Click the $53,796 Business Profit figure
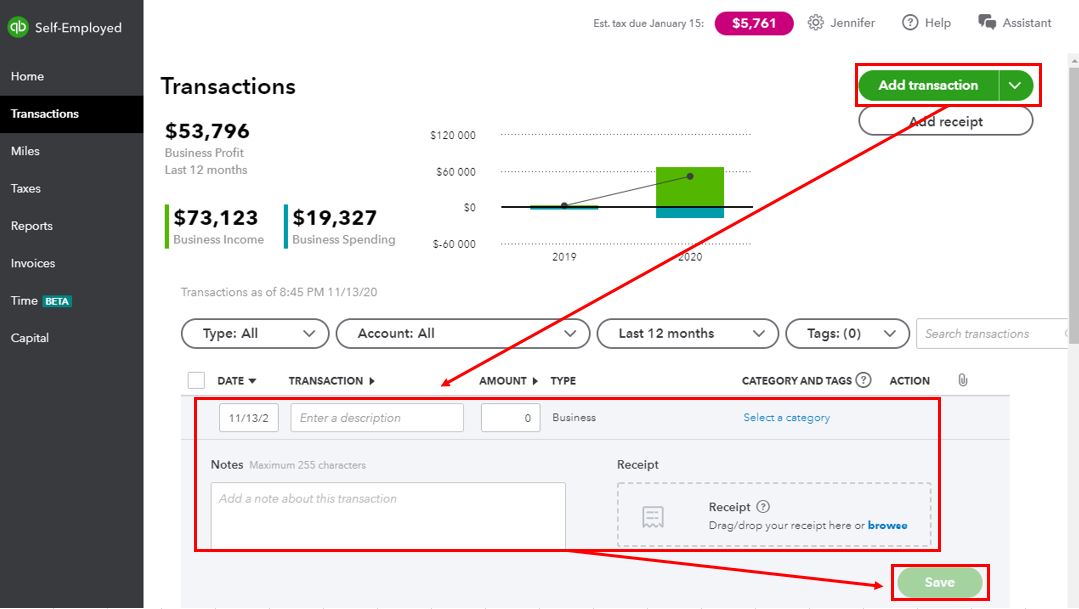 [x=207, y=131]
